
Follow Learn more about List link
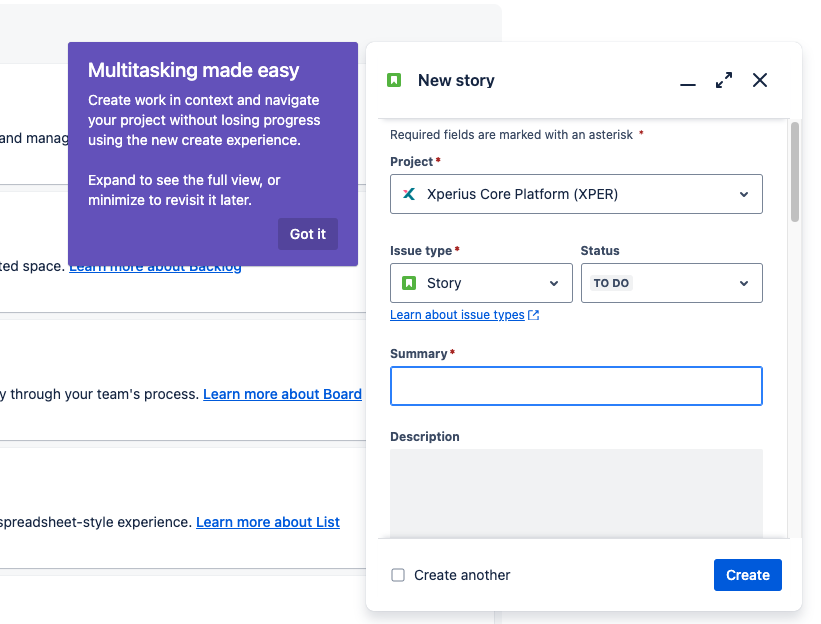268,522
